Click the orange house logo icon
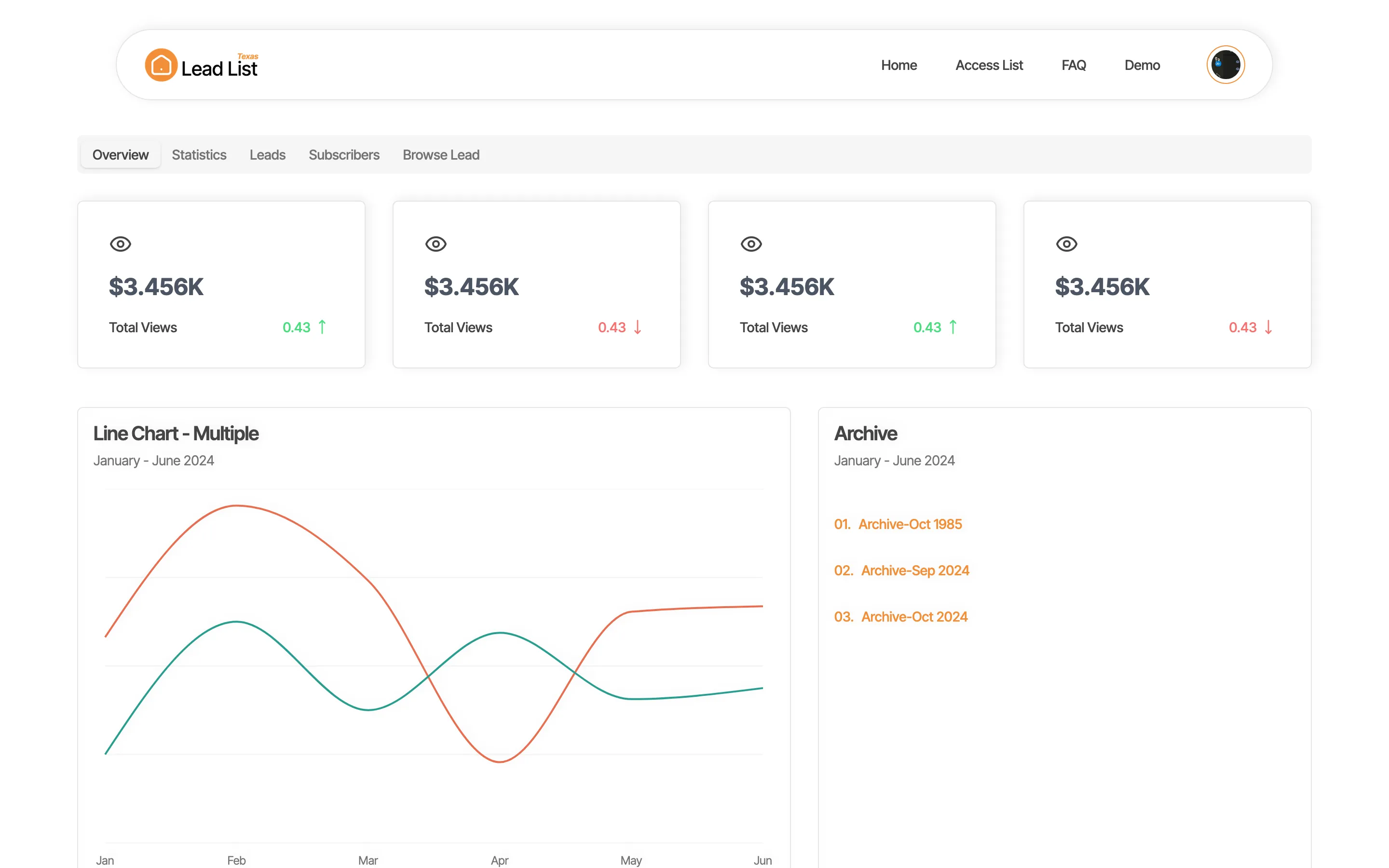1389x868 pixels. pos(161,65)
